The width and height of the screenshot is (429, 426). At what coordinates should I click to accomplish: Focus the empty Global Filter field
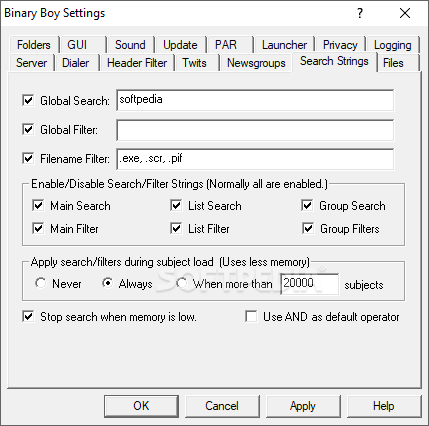[255, 130]
